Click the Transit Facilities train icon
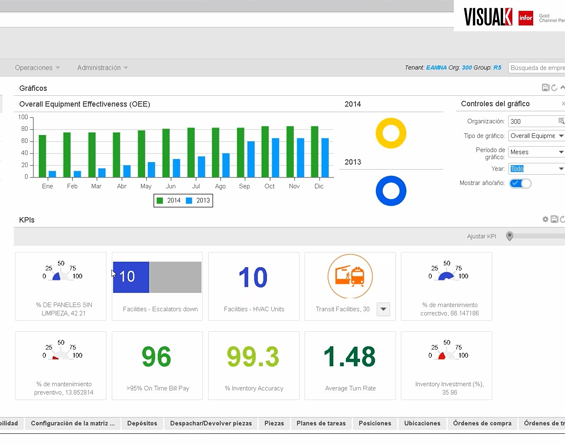 (350, 276)
